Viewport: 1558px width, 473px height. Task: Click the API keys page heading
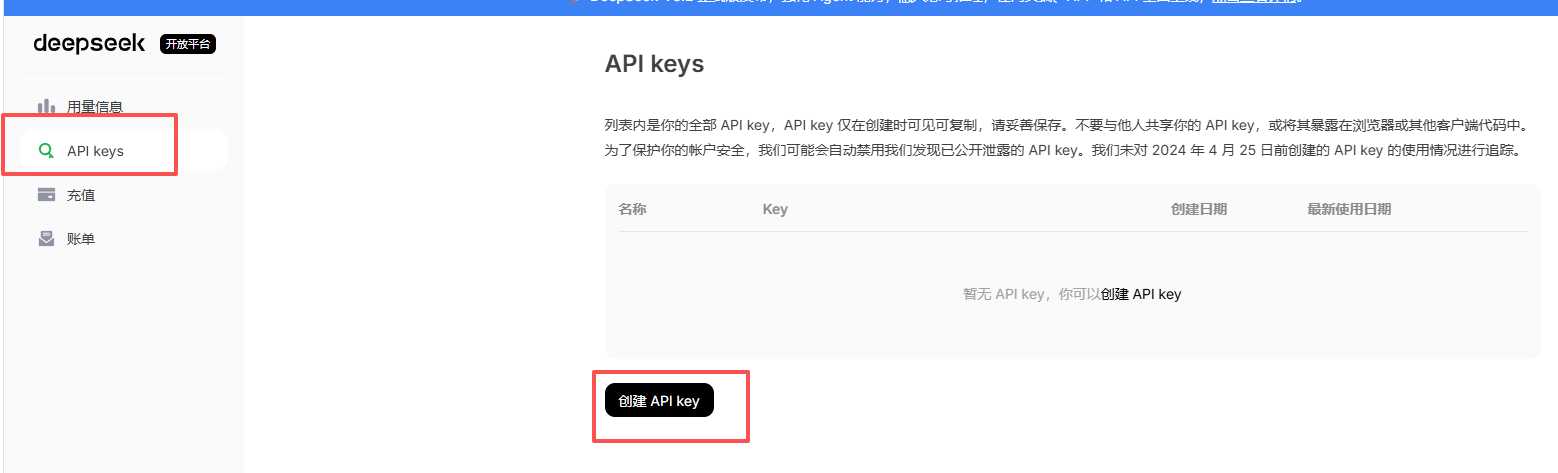pos(655,64)
